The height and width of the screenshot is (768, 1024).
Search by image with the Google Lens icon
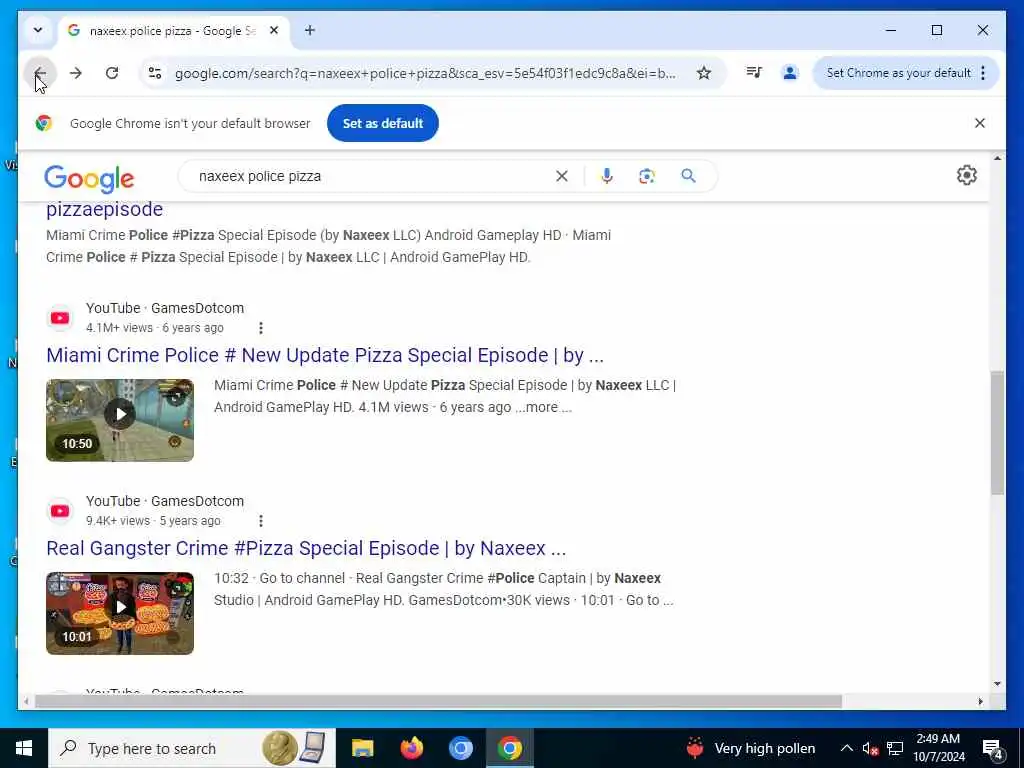click(x=647, y=176)
